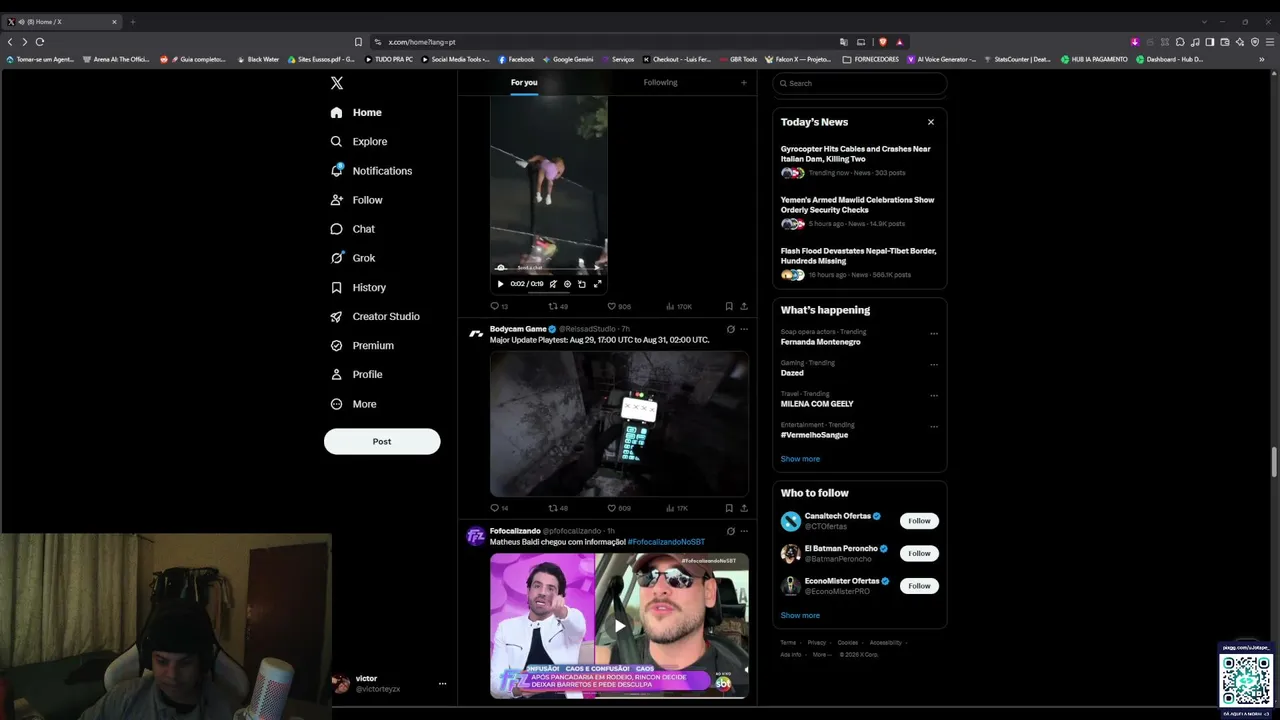Ask Grok about the Bodycam Game post
Image resolution: width=1280 pixels, height=720 pixels.
click(x=731, y=329)
